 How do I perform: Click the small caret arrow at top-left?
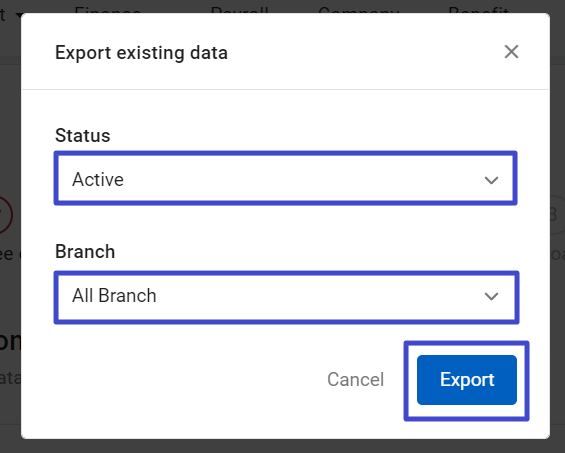tap(18, 15)
